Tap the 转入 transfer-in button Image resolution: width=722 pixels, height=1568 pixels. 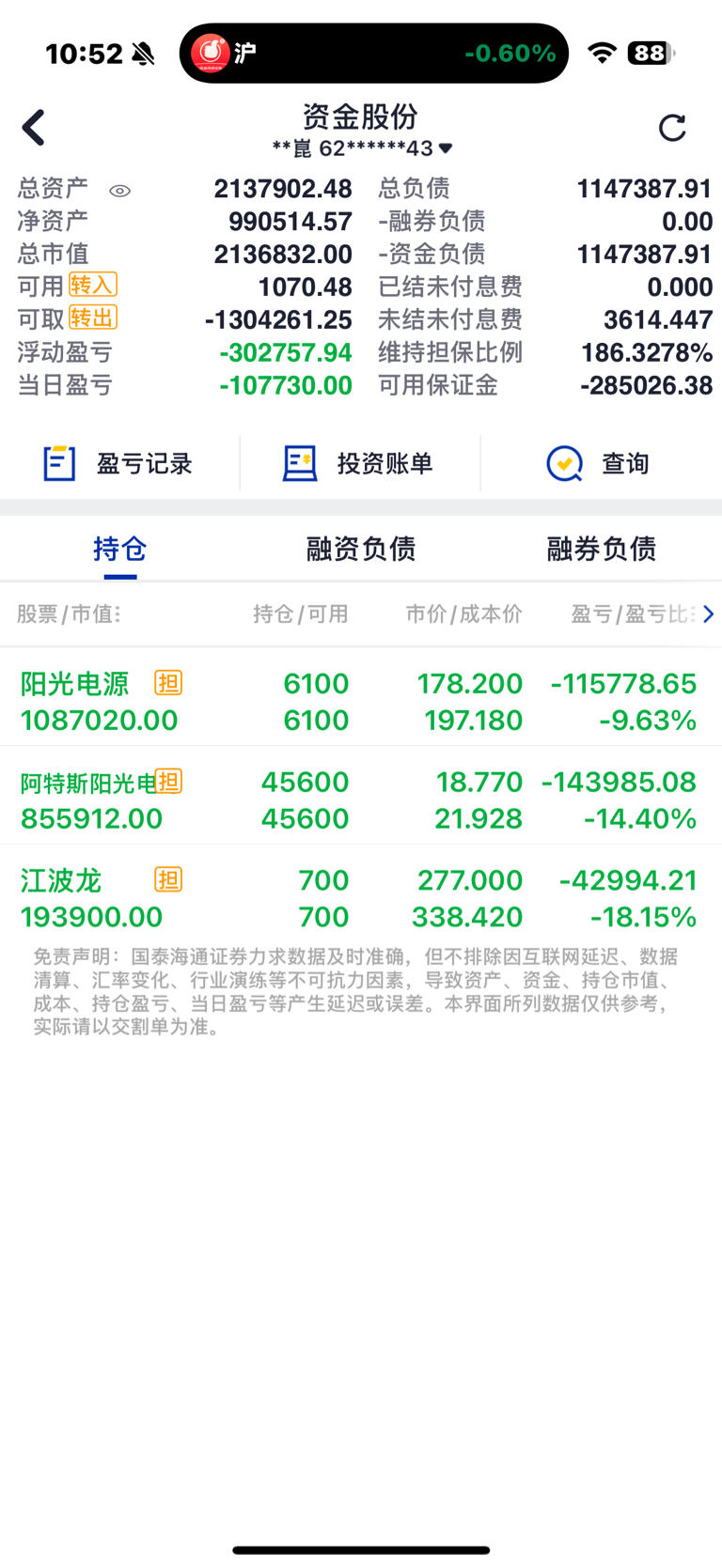point(93,285)
